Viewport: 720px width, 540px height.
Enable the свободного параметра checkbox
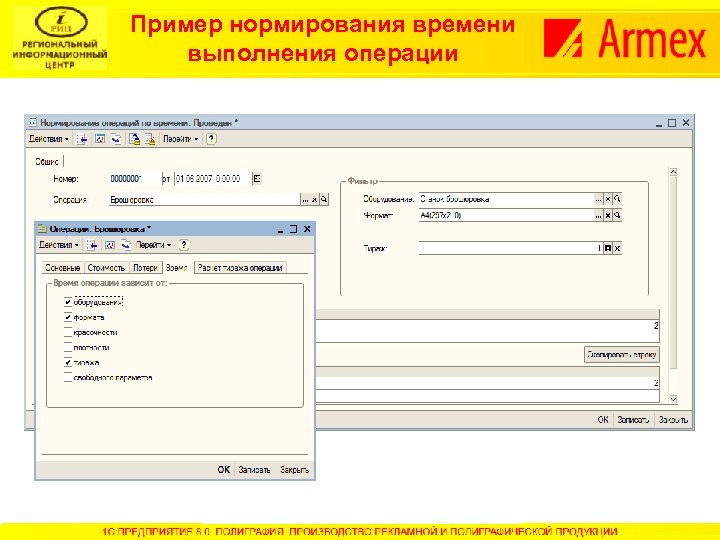(x=68, y=378)
